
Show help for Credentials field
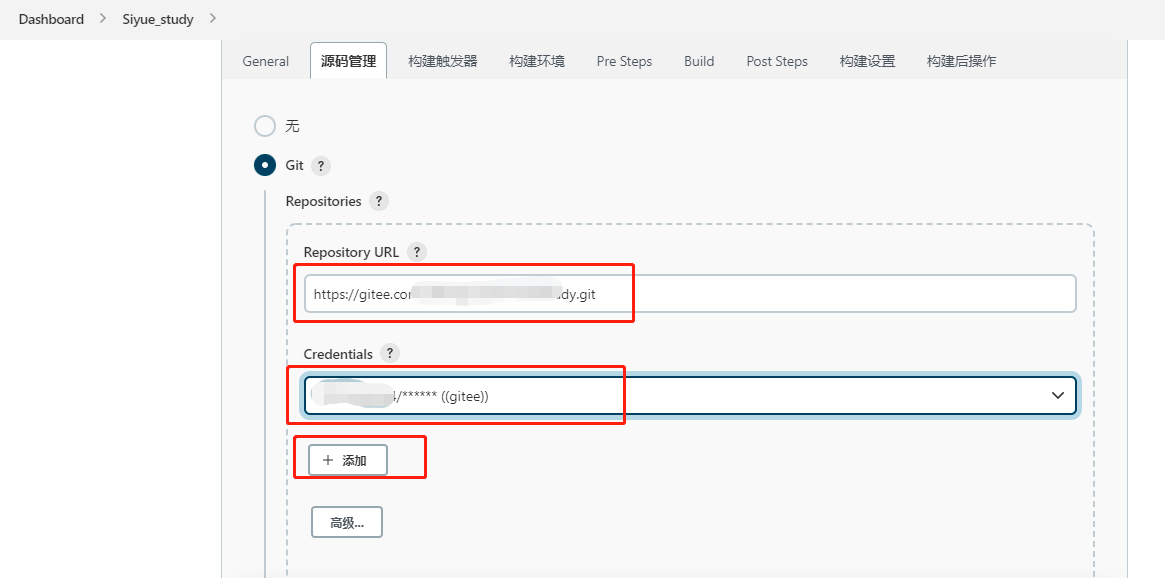coord(390,353)
